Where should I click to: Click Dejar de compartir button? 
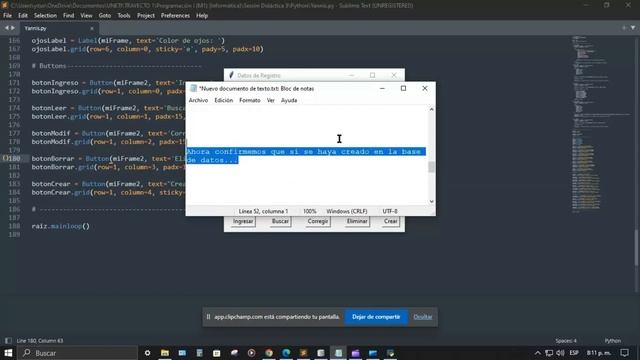click(x=376, y=317)
